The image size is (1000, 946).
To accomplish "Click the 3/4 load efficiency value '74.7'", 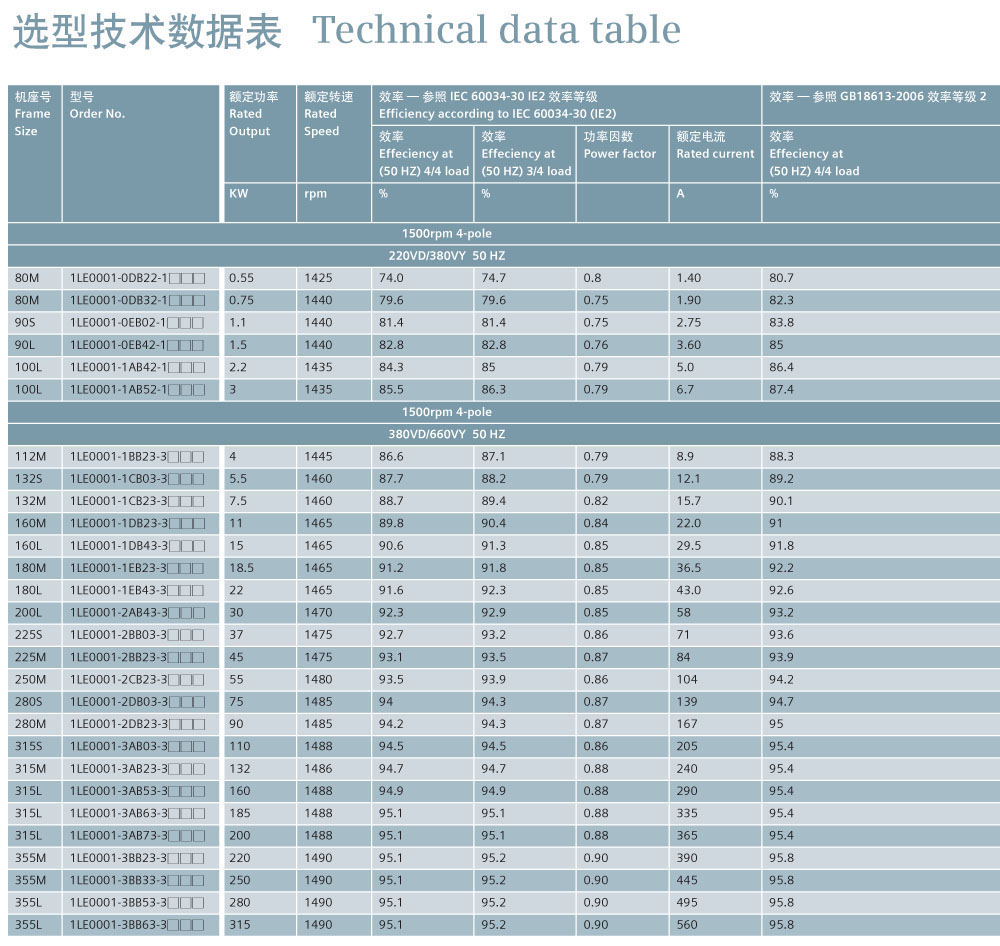I will pyautogui.click(x=493, y=277).
